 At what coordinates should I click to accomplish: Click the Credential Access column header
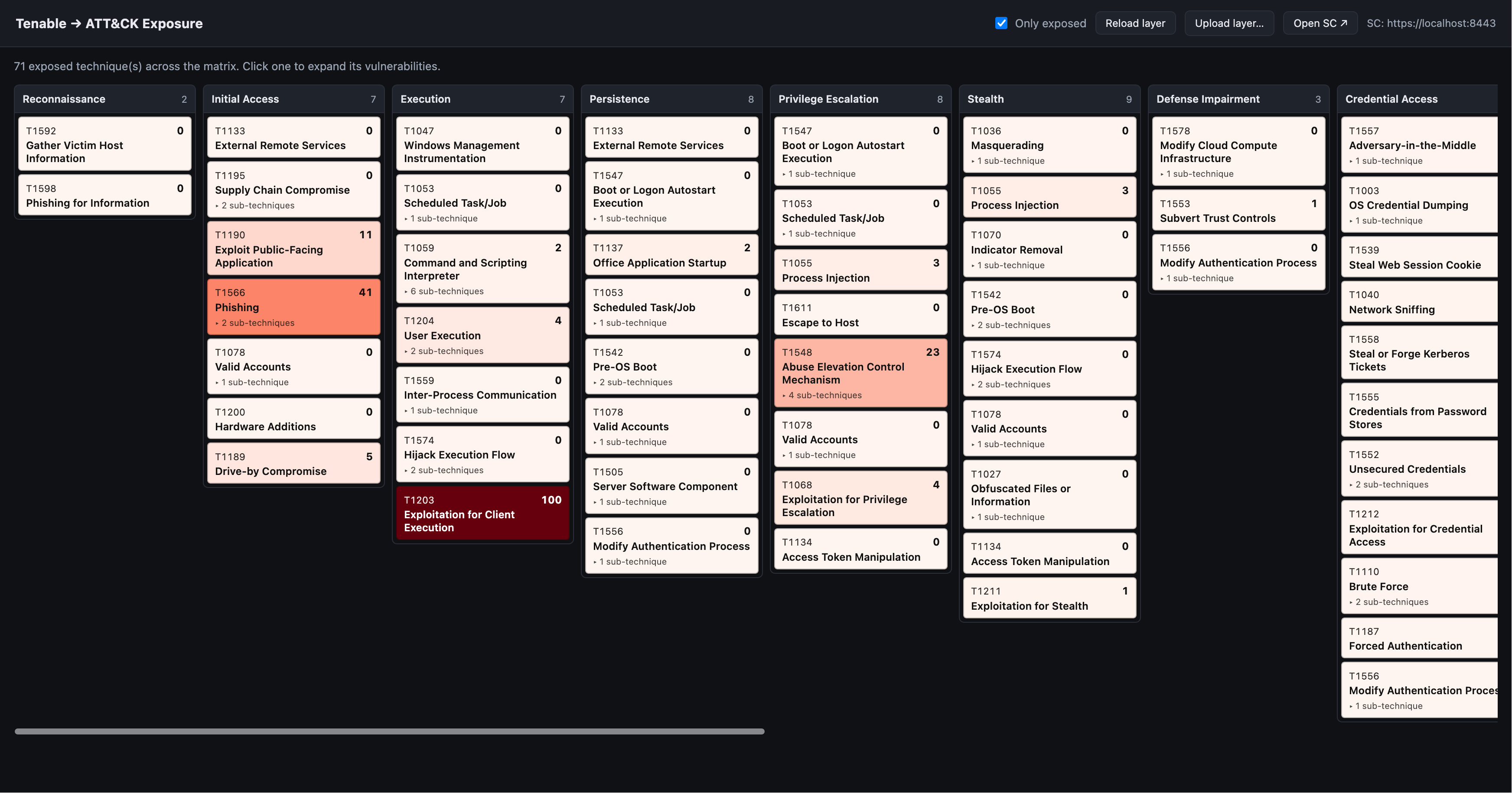pyautogui.click(x=1417, y=99)
